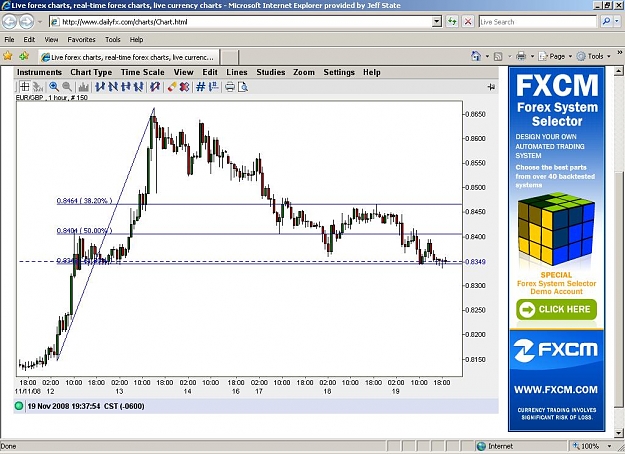The image size is (625, 454).
Task: Stop loading with the red X button
Action: pyautogui.click(x=468, y=22)
